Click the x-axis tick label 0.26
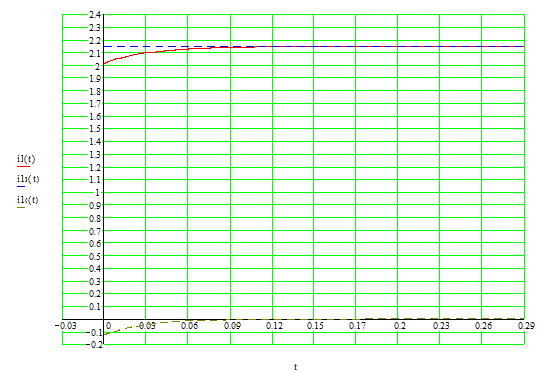545x372 pixels. click(483, 326)
